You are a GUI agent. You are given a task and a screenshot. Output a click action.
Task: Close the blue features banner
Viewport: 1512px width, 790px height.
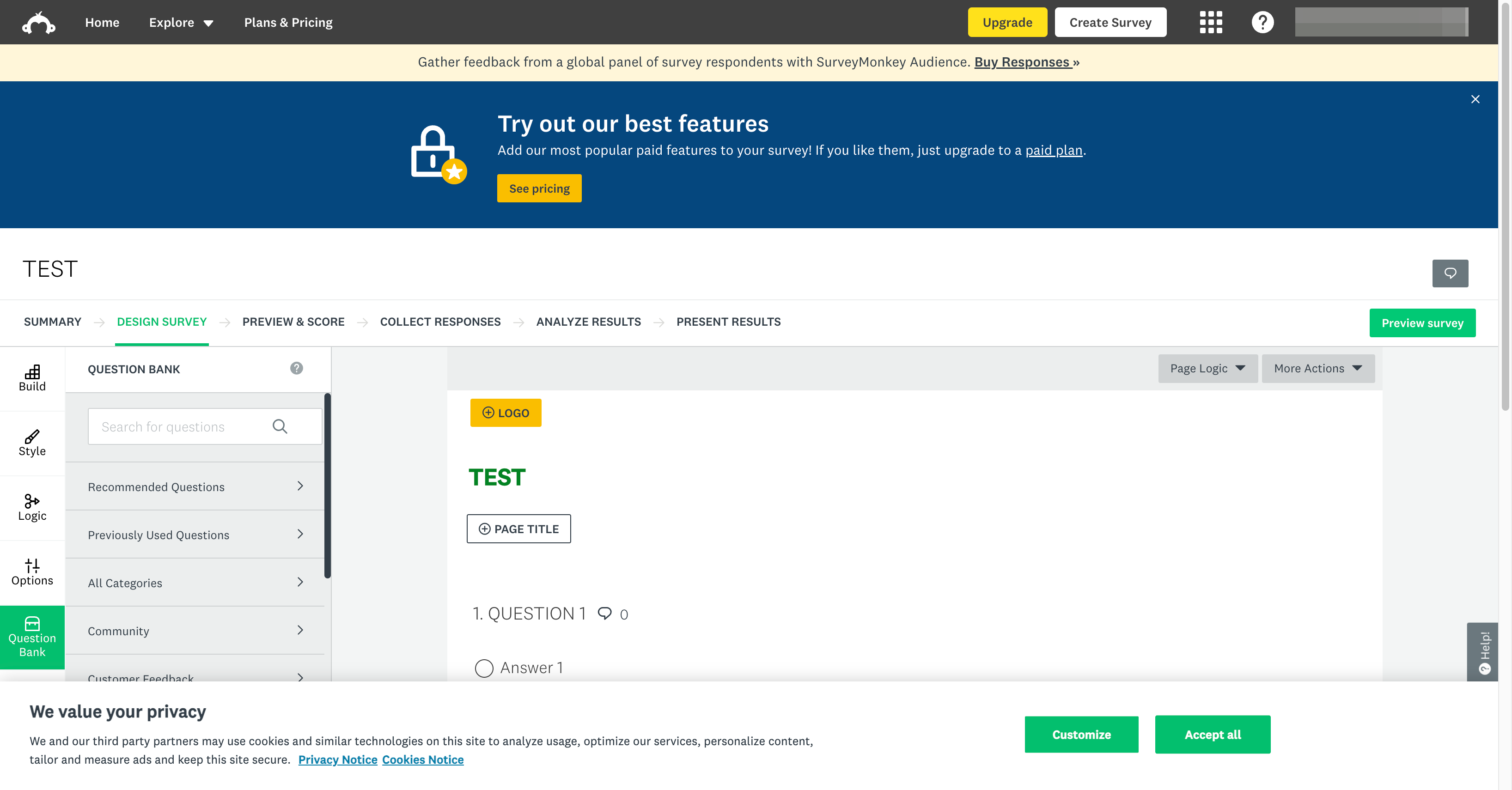click(1475, 99)
